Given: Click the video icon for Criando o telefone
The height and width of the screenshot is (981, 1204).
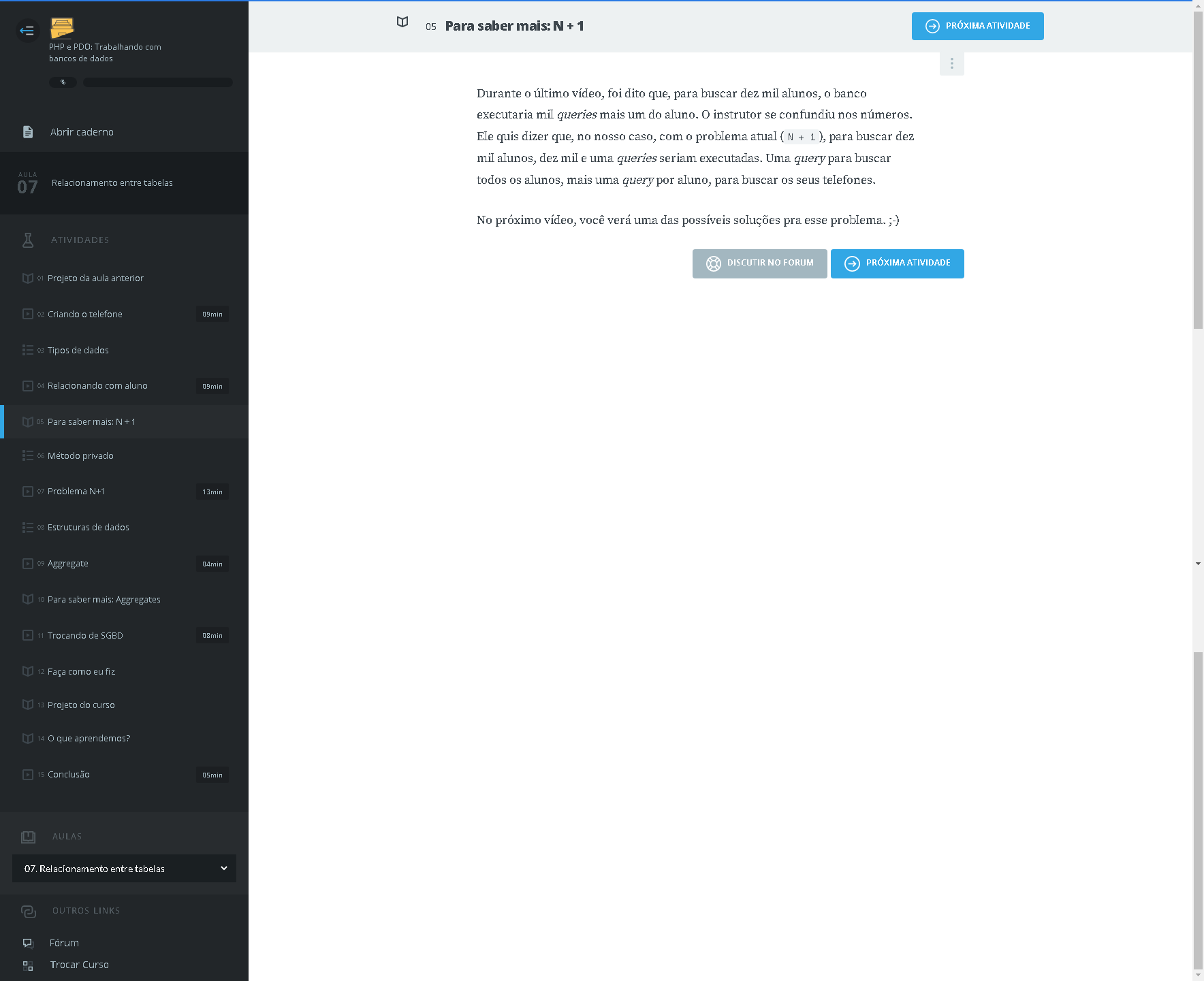Looking at the screenshot, I should (28, 315).
